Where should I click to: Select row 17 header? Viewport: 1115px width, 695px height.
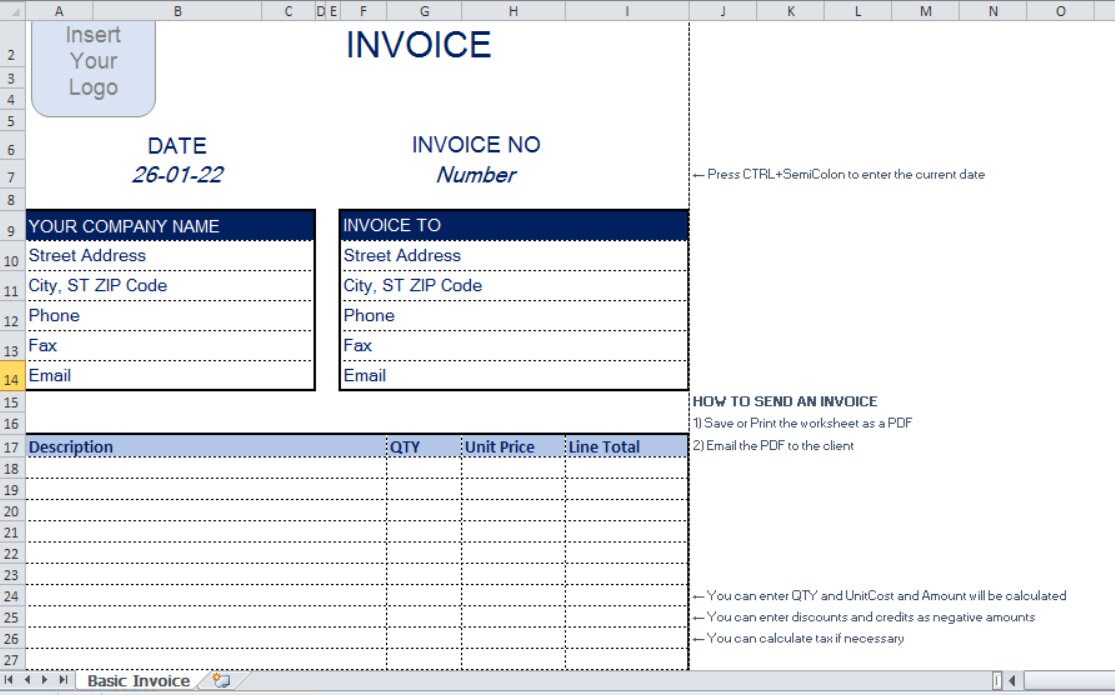[12, 447]
